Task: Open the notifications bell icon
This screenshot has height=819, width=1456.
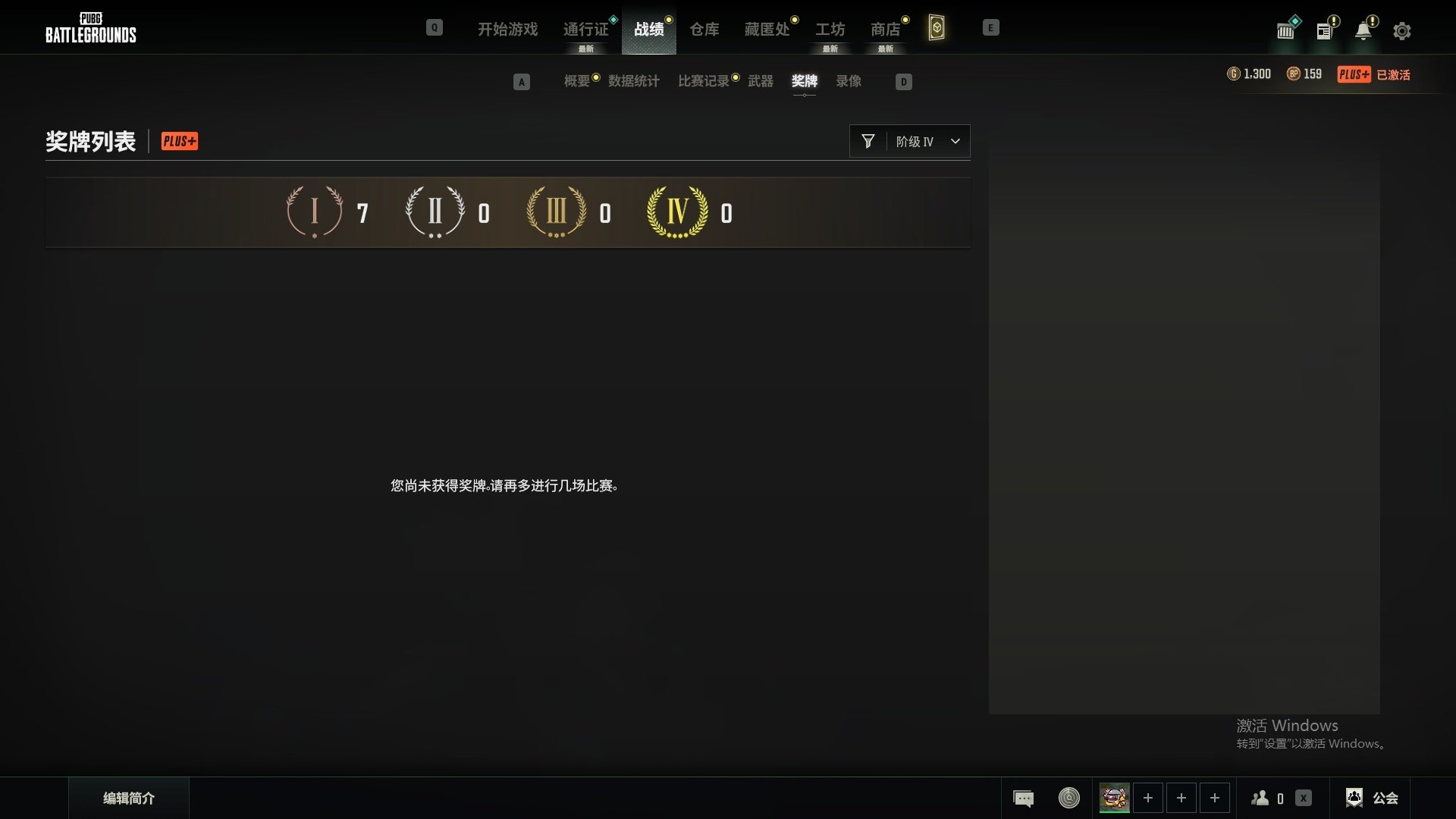Action: pos(1363,31)
